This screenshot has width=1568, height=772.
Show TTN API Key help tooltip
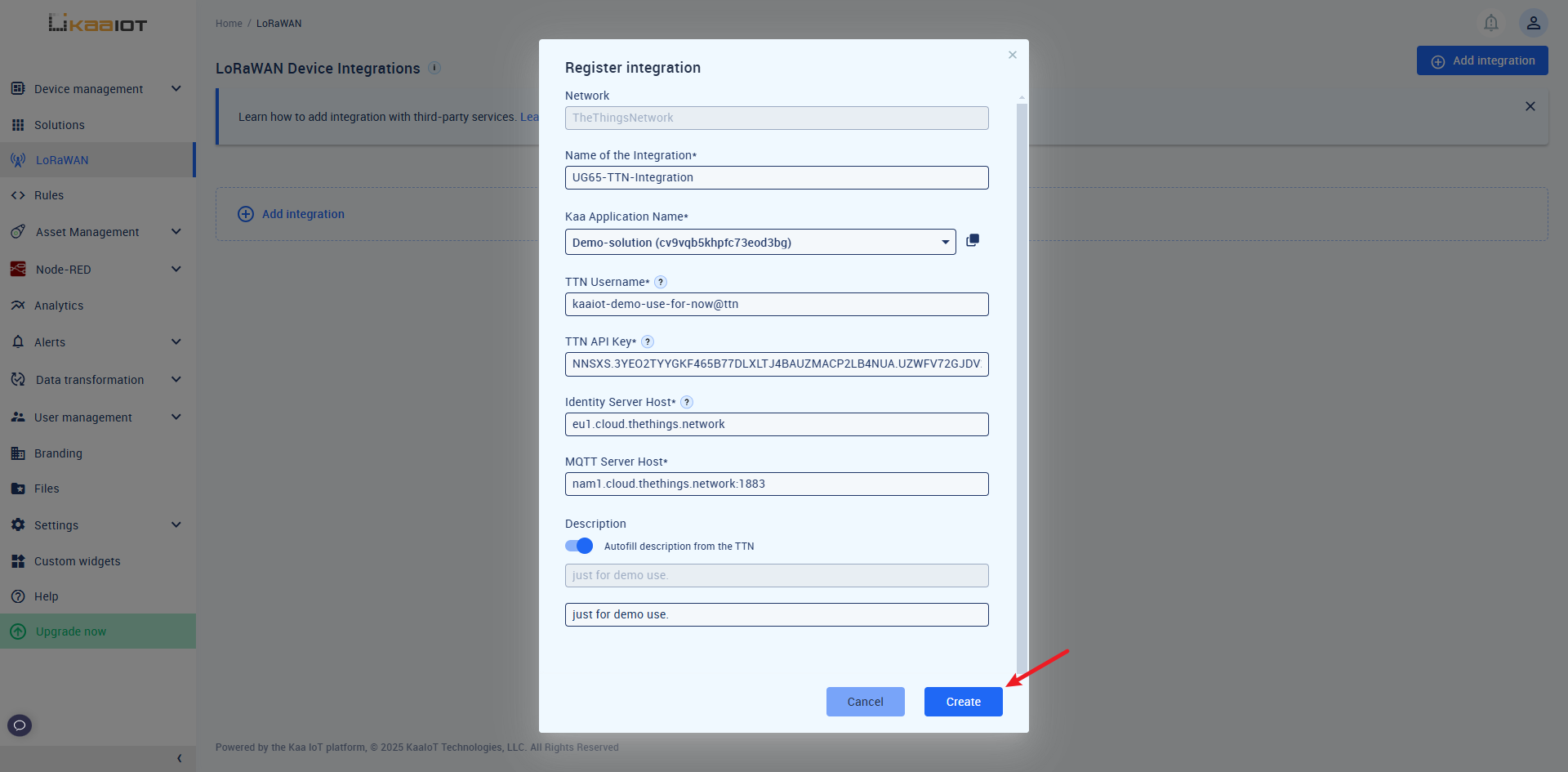click(648, 341)
